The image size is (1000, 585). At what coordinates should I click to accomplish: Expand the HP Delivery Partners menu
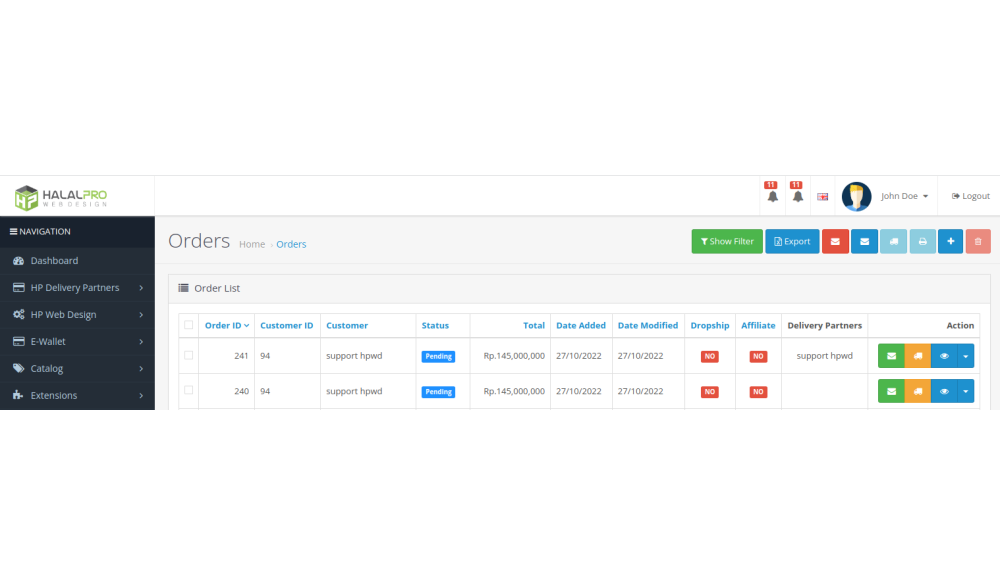(77, 288)
